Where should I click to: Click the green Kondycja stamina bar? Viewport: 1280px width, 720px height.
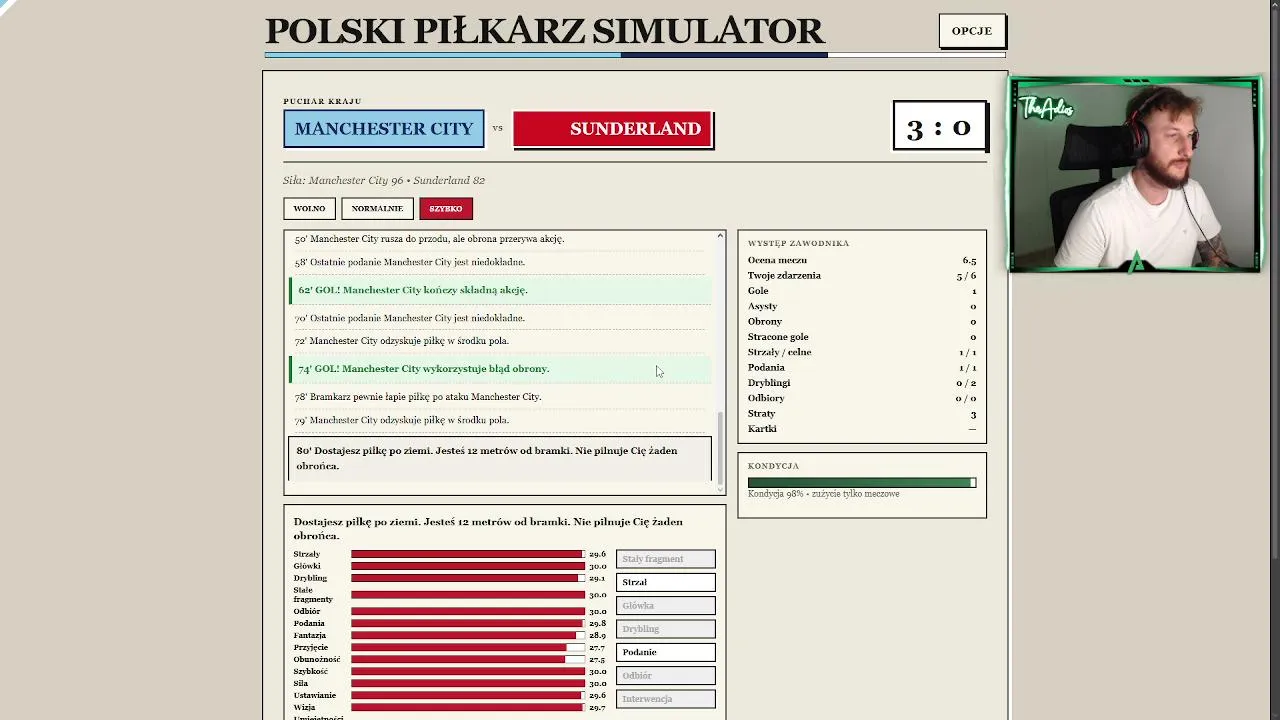pos(862,482)
